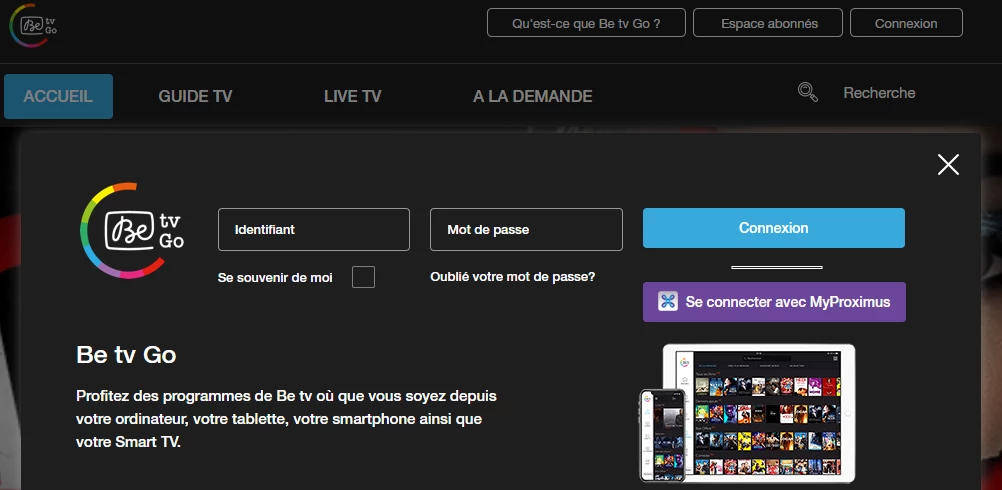This screenshot has height=490, width=1002.
Task: Choose Se connecter avec MyProximus
Action: [x=774, y=302]
